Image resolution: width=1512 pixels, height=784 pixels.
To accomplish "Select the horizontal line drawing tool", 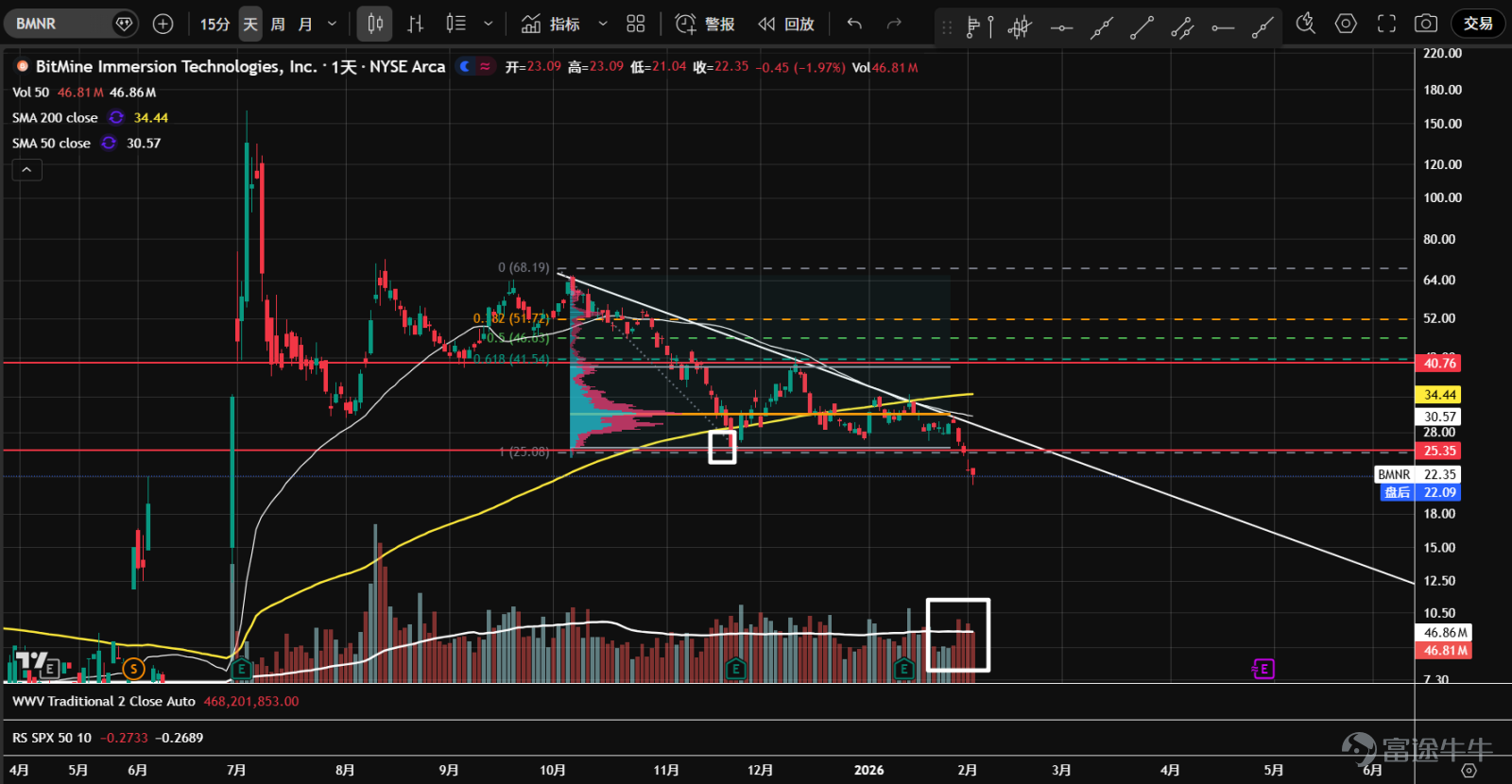I will click(x=1061, y=26).
